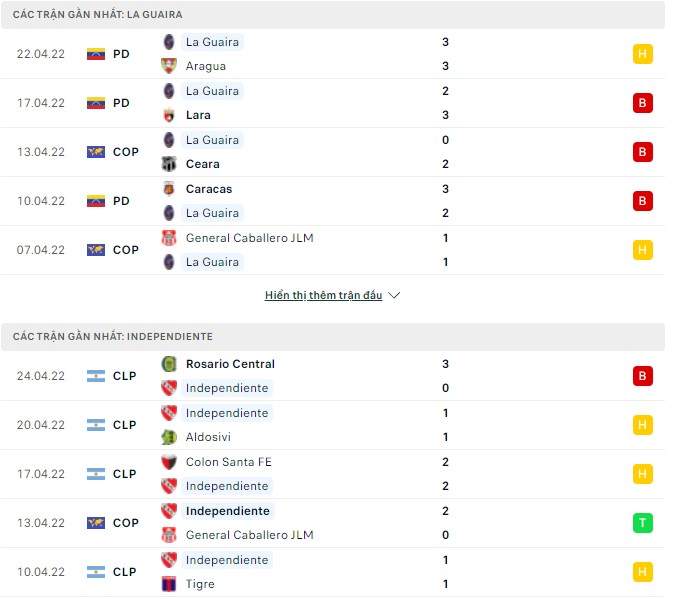Click the Colon Santa FE crest icon
Screen dimensions: 675x598
(x=168, y=462)
